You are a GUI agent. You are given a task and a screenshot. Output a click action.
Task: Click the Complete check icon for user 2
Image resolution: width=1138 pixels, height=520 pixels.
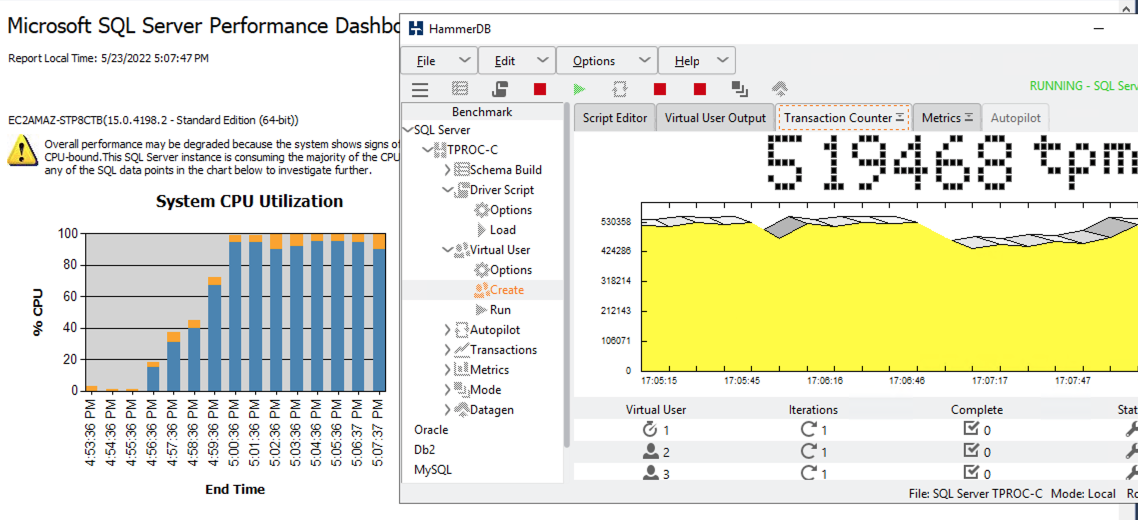coord(971,451)
